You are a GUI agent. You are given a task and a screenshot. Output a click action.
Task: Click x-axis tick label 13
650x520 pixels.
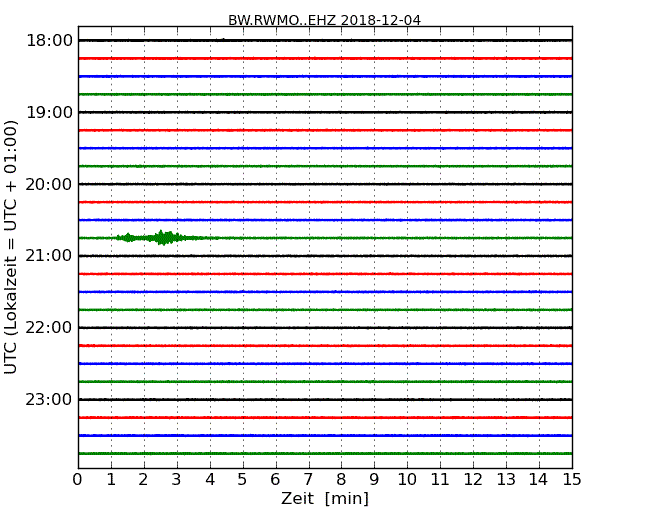(506, 479)
